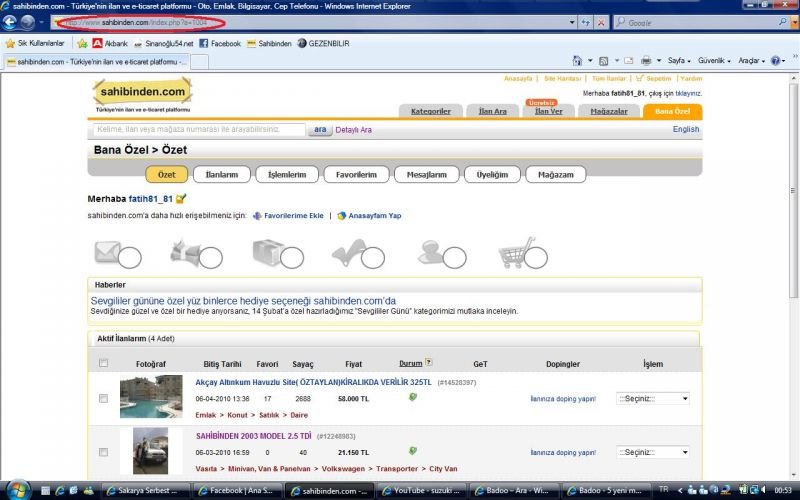
Task: Click the shopping cart summary icon
Action: pos(517,250)
